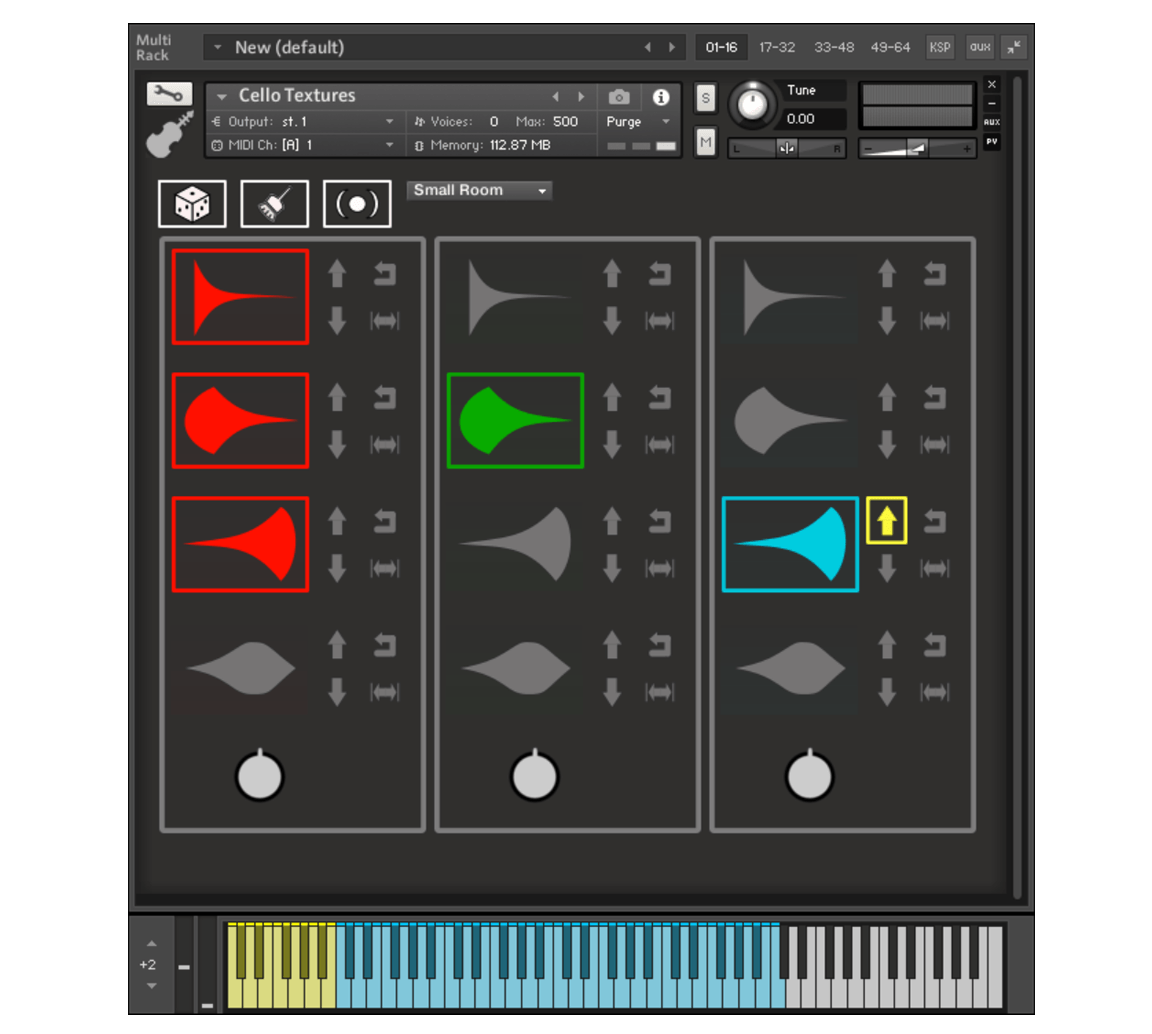Toggle the green shape in middle column

point(515,420)
